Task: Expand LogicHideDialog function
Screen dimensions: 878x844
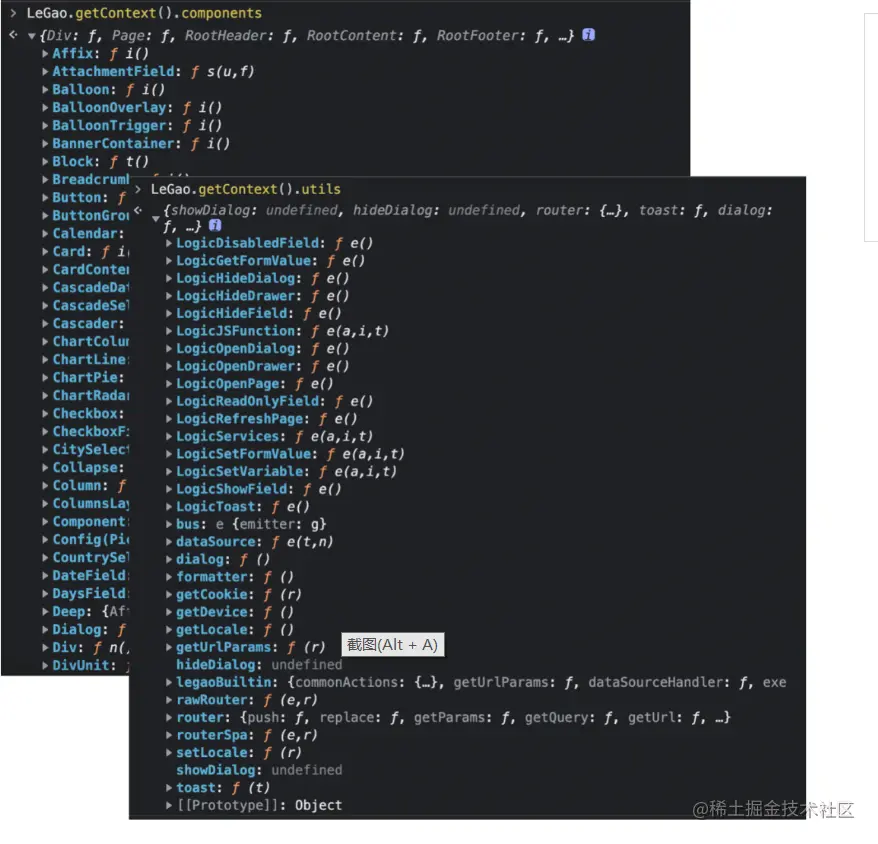Action: [169, 278]
